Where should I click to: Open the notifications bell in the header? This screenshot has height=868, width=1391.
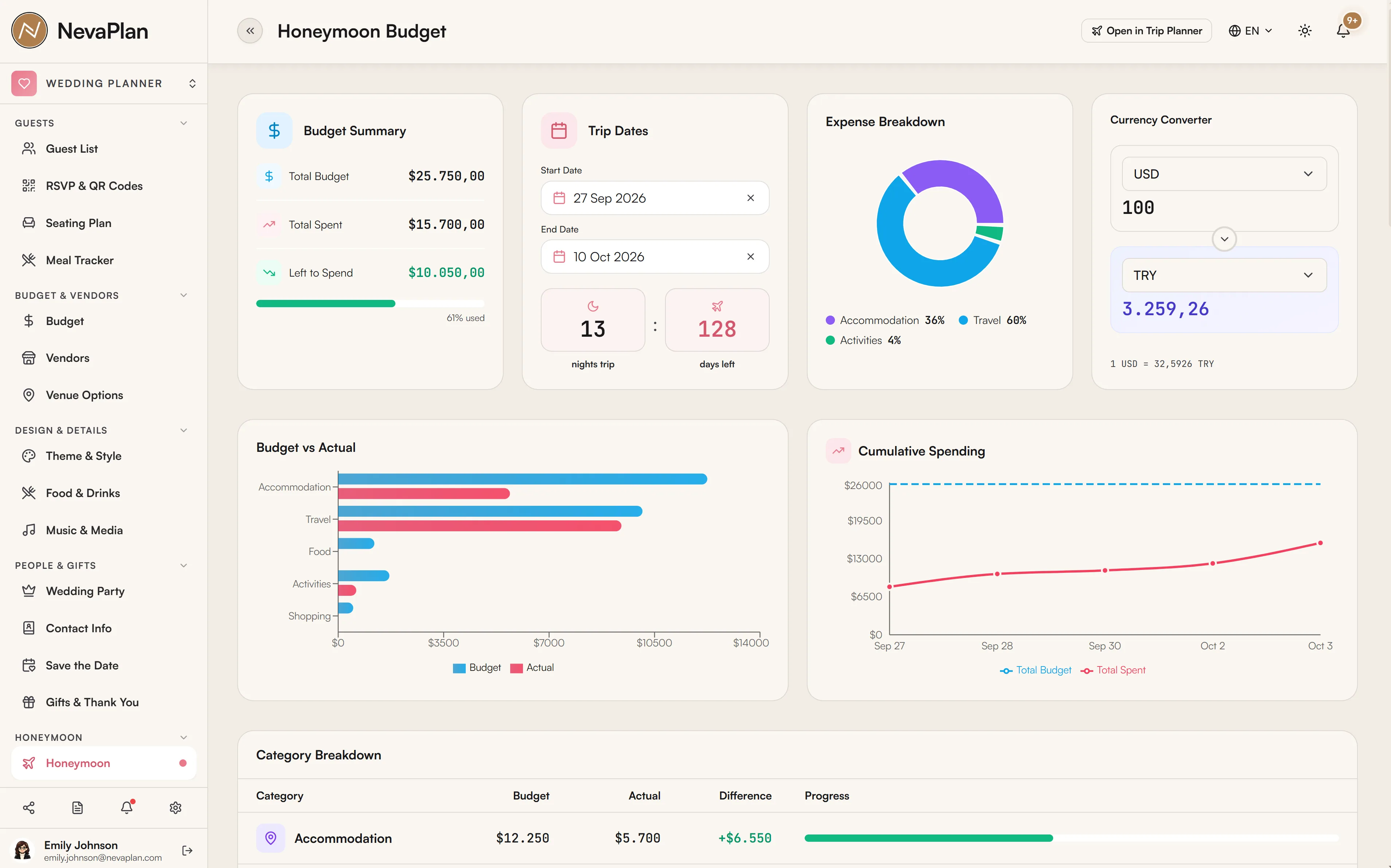pyautogui.click(x=1343, y=31)
